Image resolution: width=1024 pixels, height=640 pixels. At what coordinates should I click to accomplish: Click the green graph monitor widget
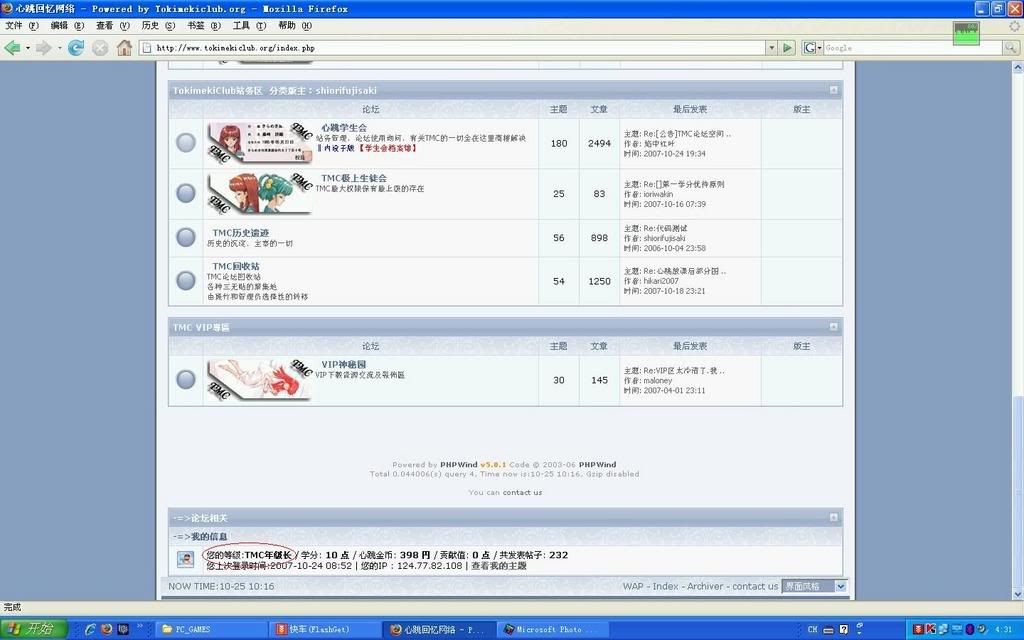(x=966, y=33)
